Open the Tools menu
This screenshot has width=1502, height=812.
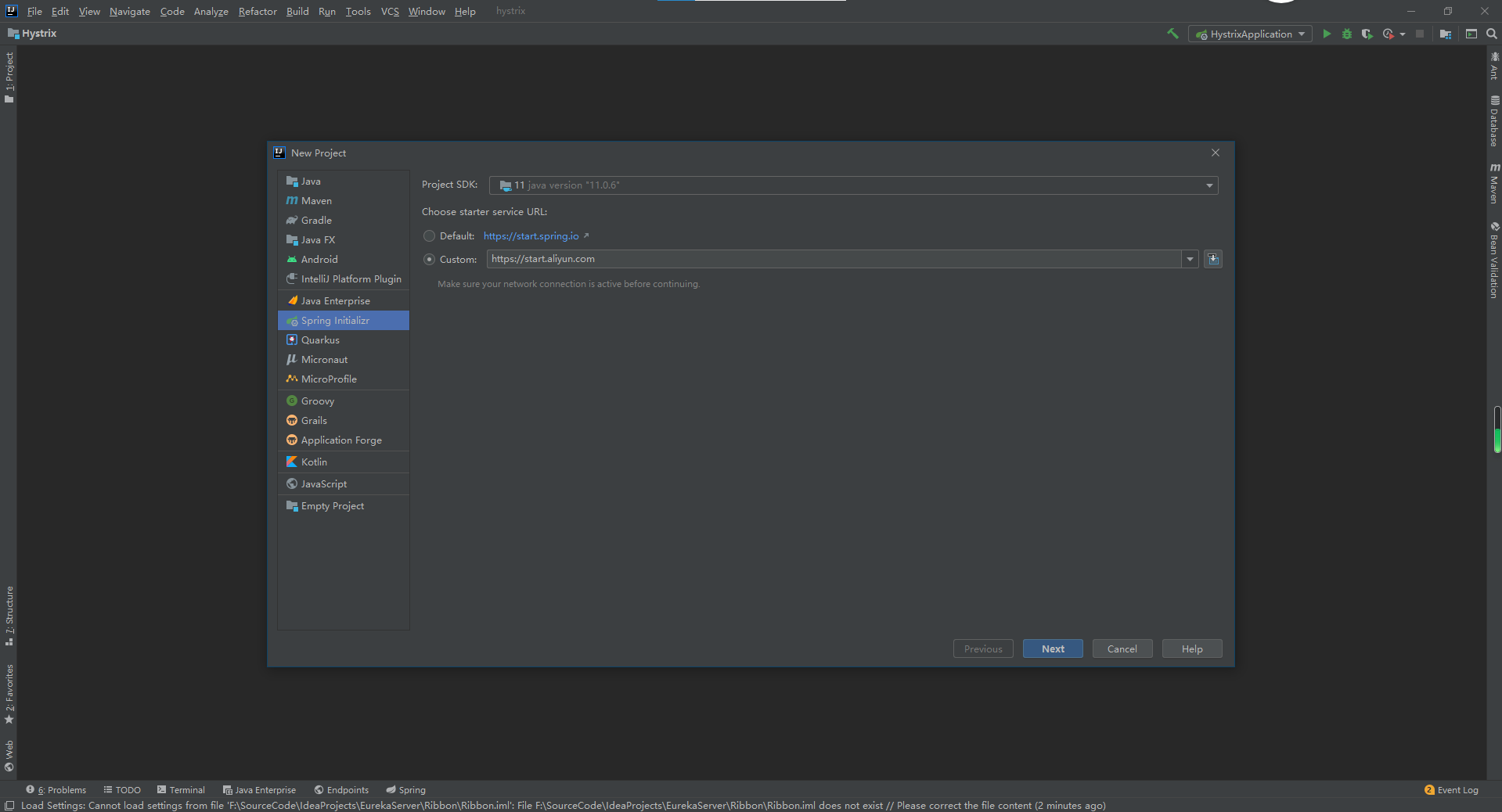pos(358,11)
